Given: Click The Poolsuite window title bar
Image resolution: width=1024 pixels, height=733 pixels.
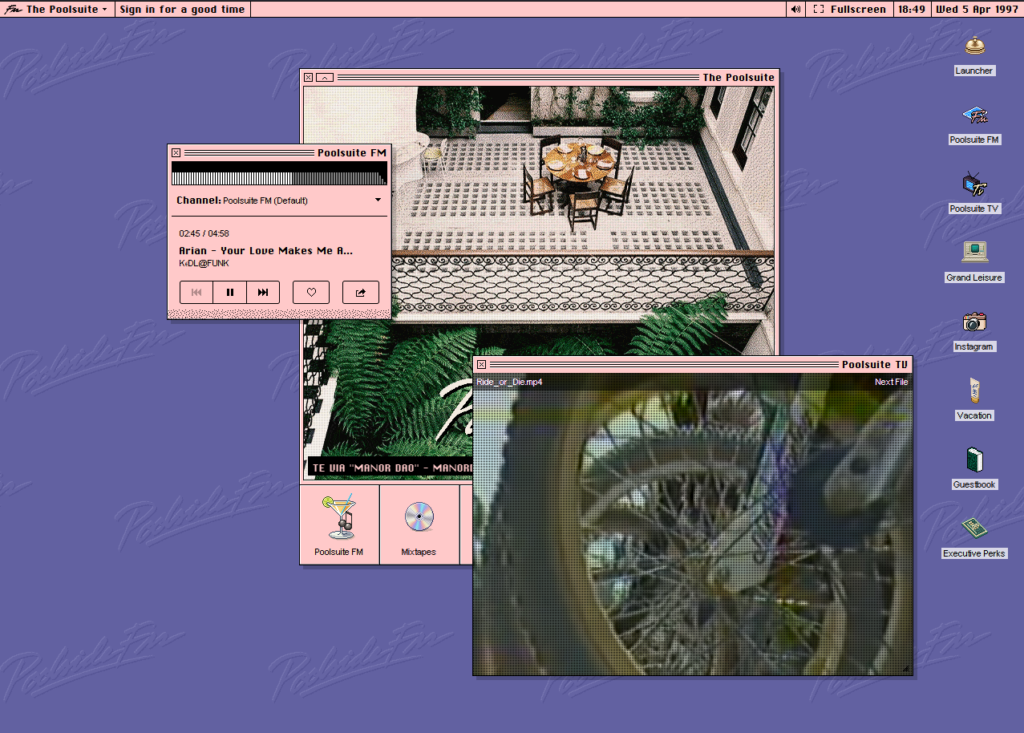Looking at the screenshot, I should 539,78.
